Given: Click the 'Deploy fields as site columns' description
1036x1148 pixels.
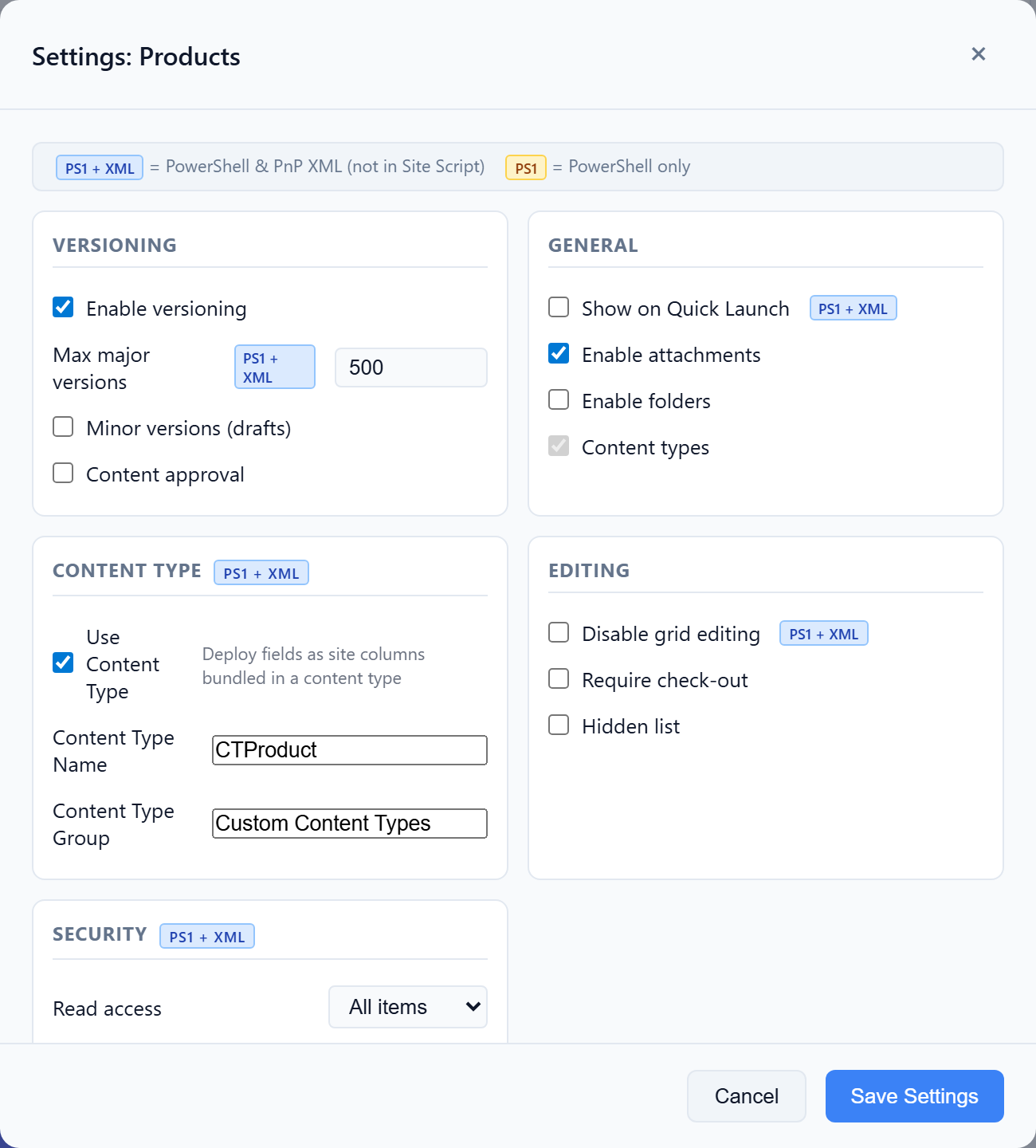Looking at the screenshot, I should pyautogui.click(x=314, y=666).
